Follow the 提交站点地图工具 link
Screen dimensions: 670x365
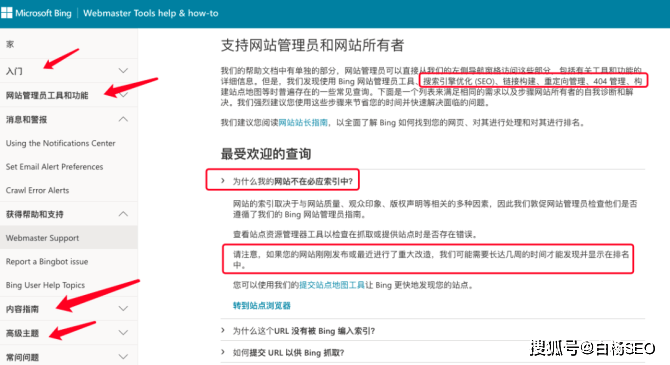coord(332,285)
